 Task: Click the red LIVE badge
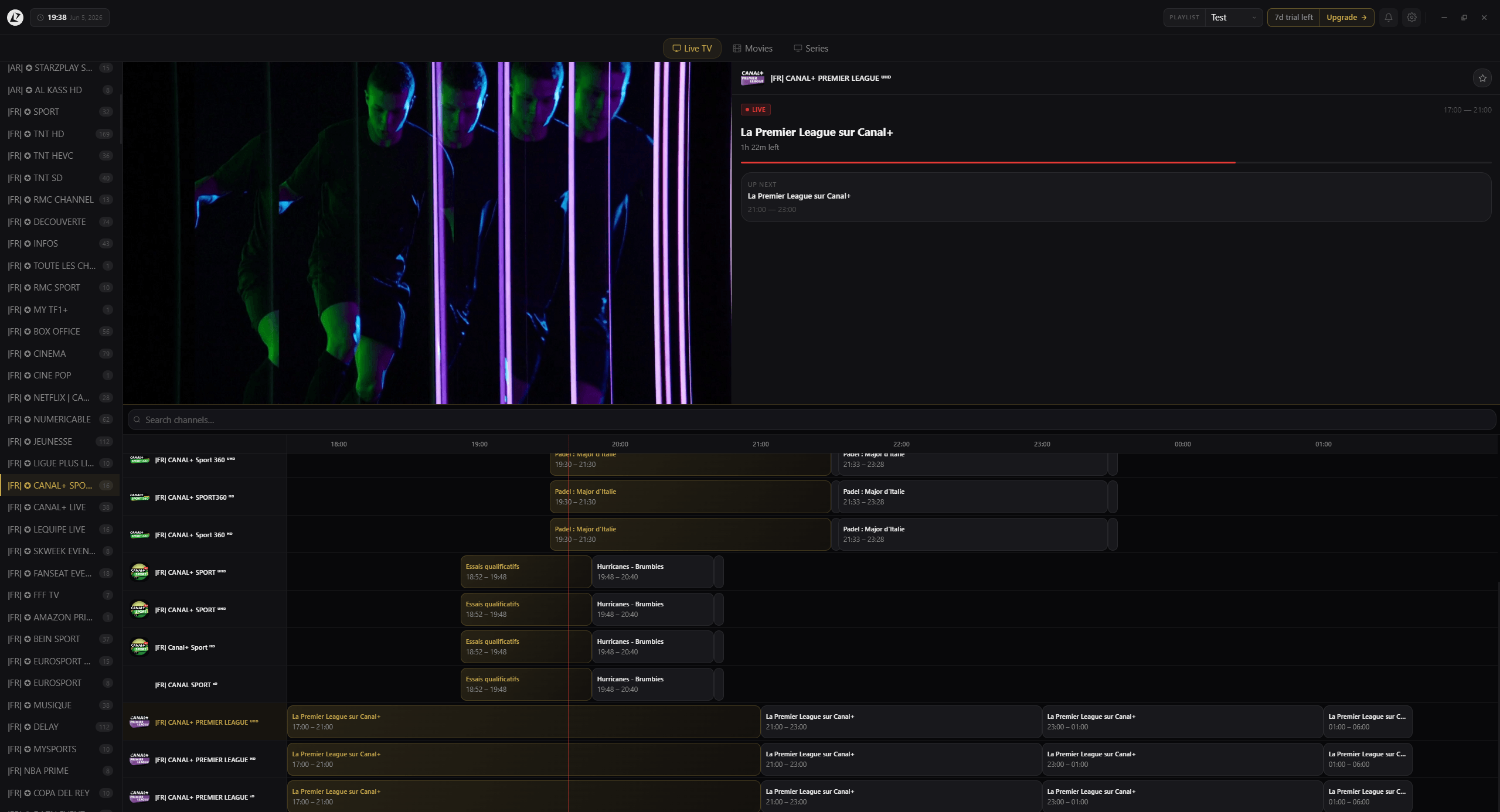click(756, 110)
